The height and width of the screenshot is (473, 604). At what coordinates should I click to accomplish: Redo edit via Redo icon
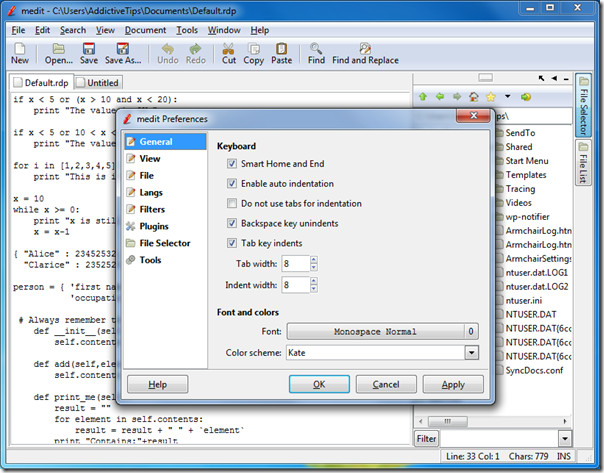tap(196, 53)
